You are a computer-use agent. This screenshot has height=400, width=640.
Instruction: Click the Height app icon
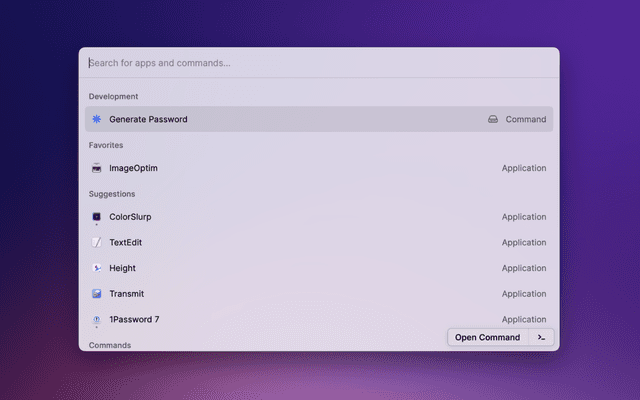tap(97, 268)
